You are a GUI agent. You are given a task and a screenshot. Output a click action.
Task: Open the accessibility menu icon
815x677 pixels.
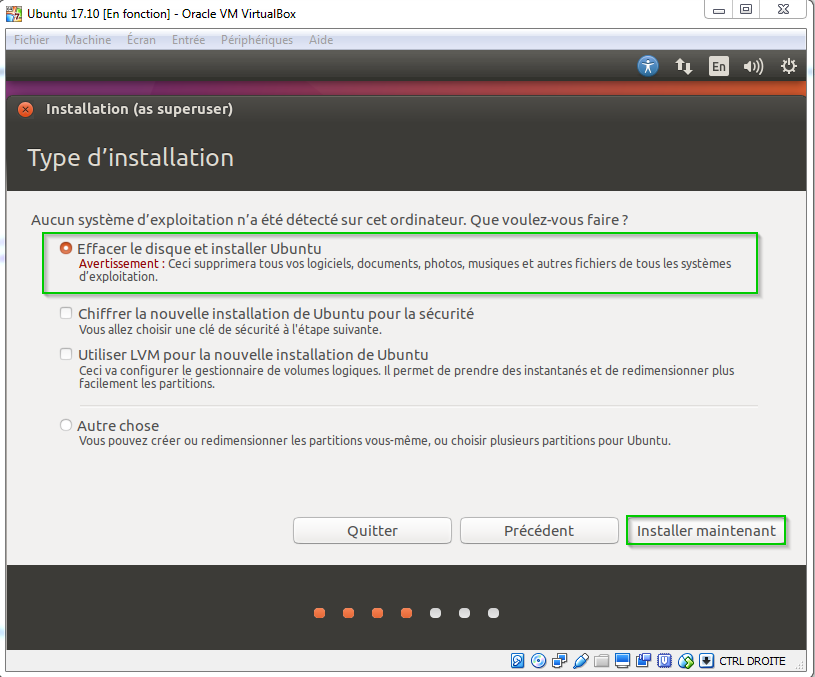point(648,66)
